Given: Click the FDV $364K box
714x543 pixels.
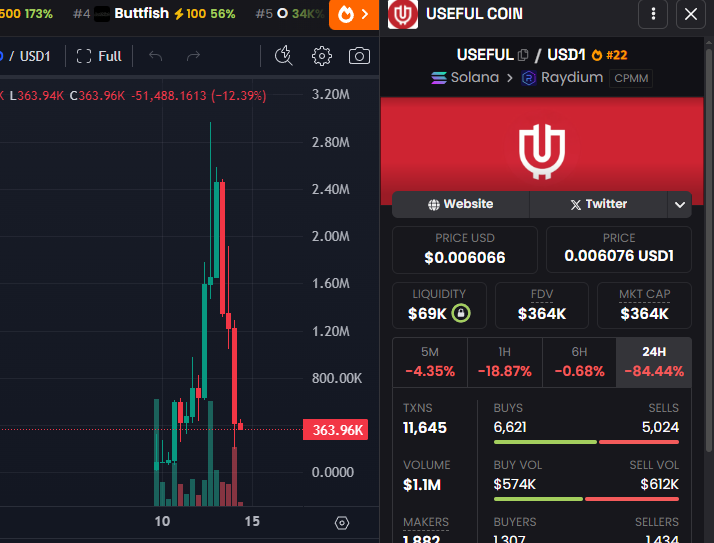Looking at the screenshot, I should (542, 305).
